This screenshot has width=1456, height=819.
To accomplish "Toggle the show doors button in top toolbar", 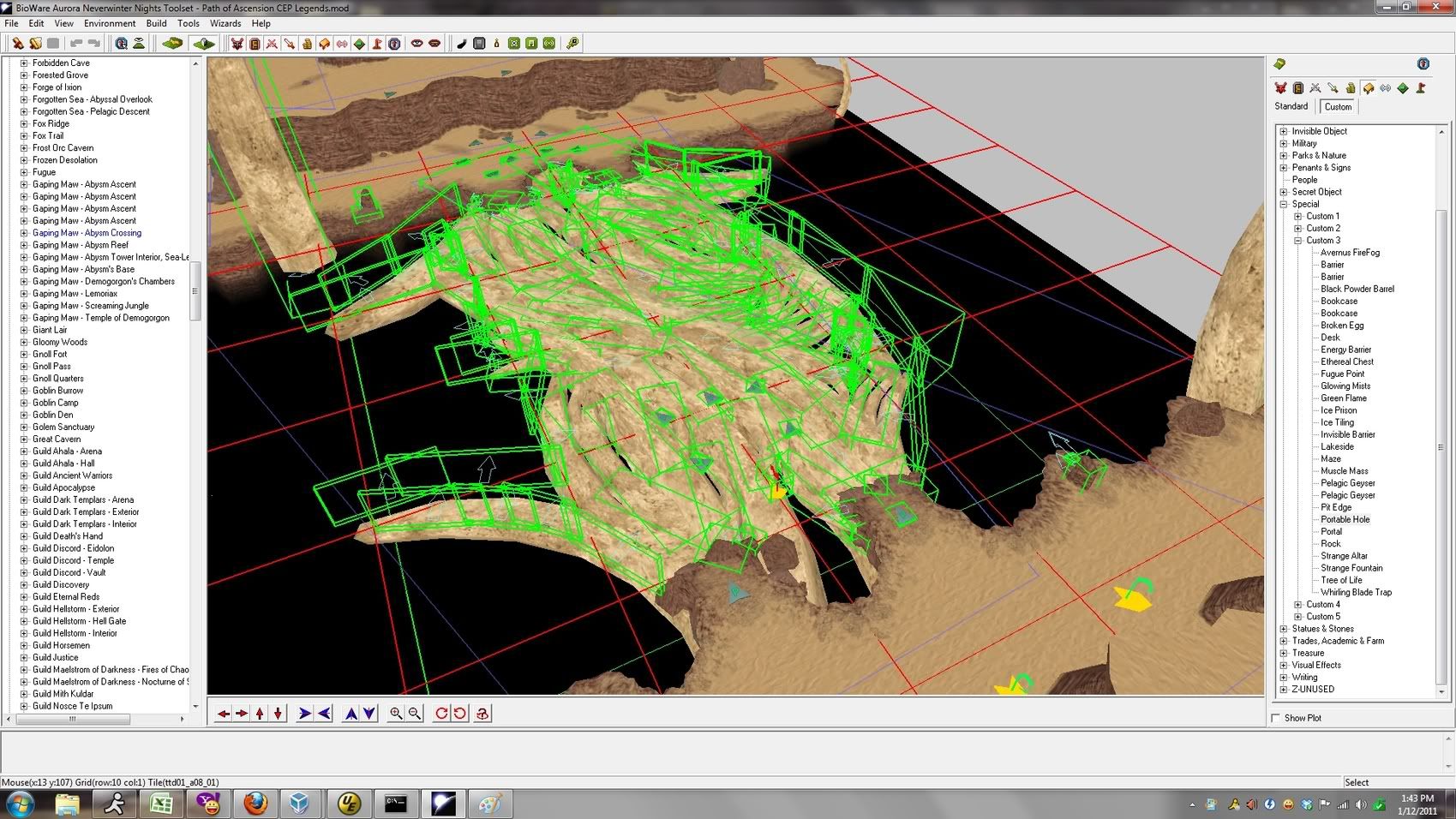I will point(255,43).
